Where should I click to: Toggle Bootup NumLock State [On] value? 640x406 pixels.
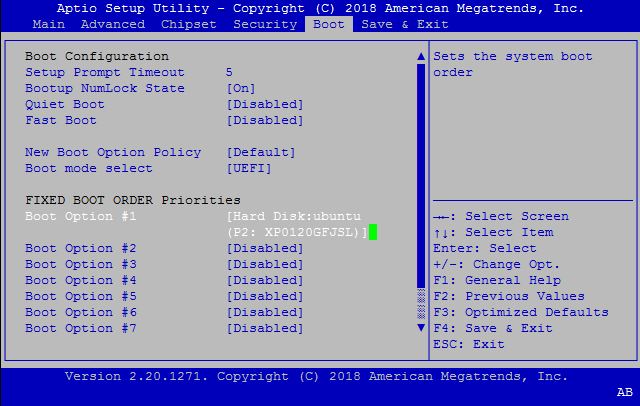(248, 88)
